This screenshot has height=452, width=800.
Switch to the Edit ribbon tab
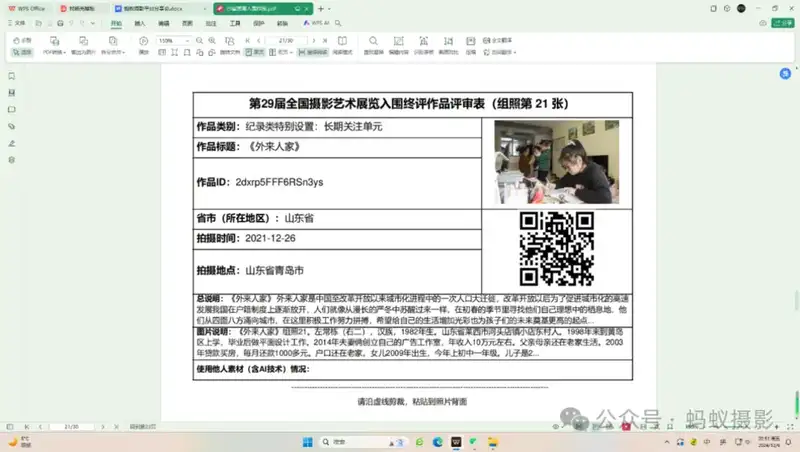click(x=164, y=23)
